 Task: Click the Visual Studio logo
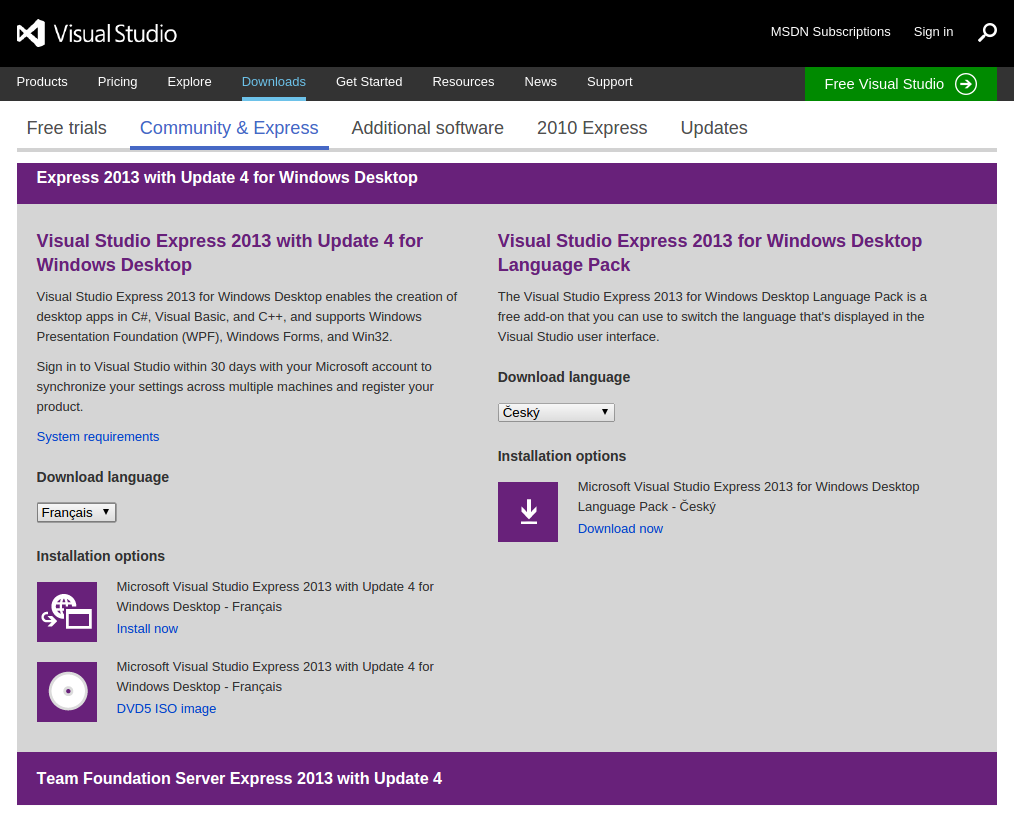click(x=96, y=33)
